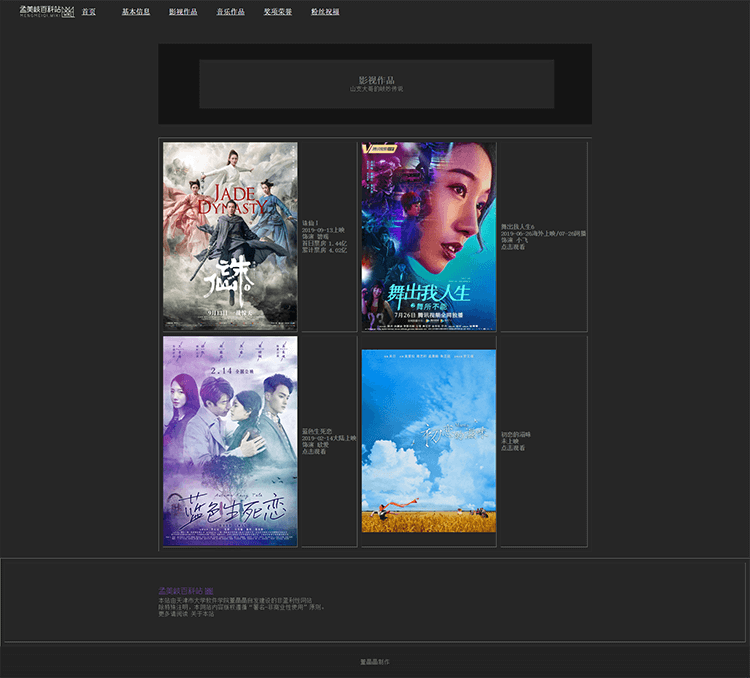Select 影视作品 in the navigation bar
The height and width of the screenshot is (678, 750).
coord(183,11)
